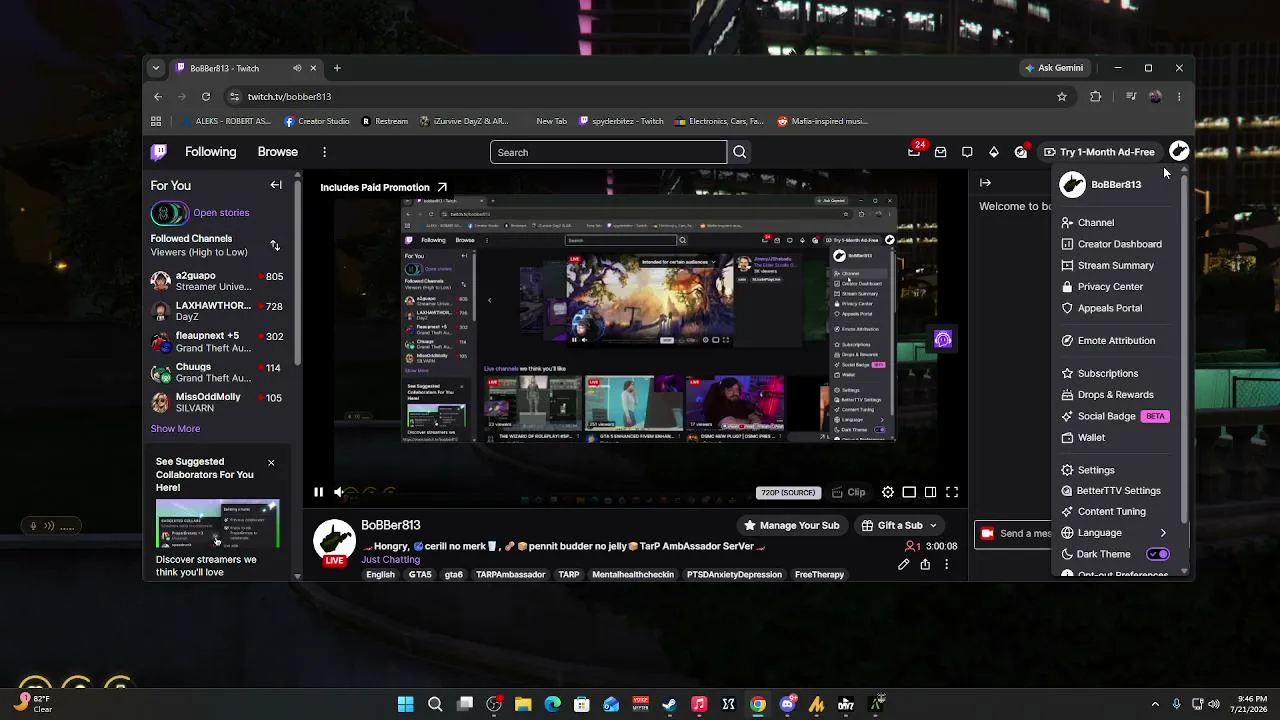
Task: Click the search magnifier button
Action: coord(740,152)
